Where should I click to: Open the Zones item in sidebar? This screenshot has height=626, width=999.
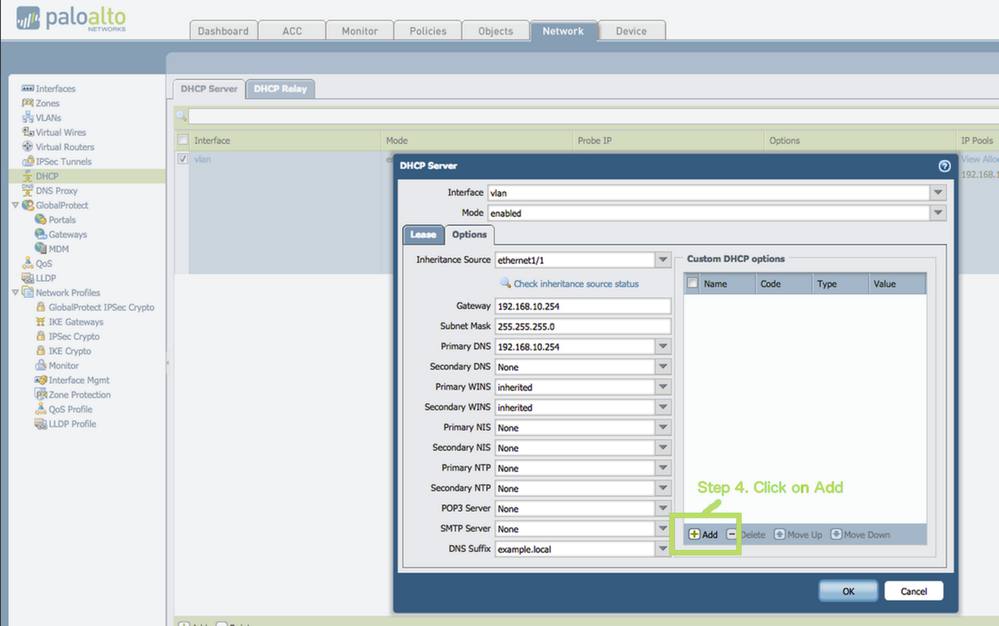(x=47, y=103)
